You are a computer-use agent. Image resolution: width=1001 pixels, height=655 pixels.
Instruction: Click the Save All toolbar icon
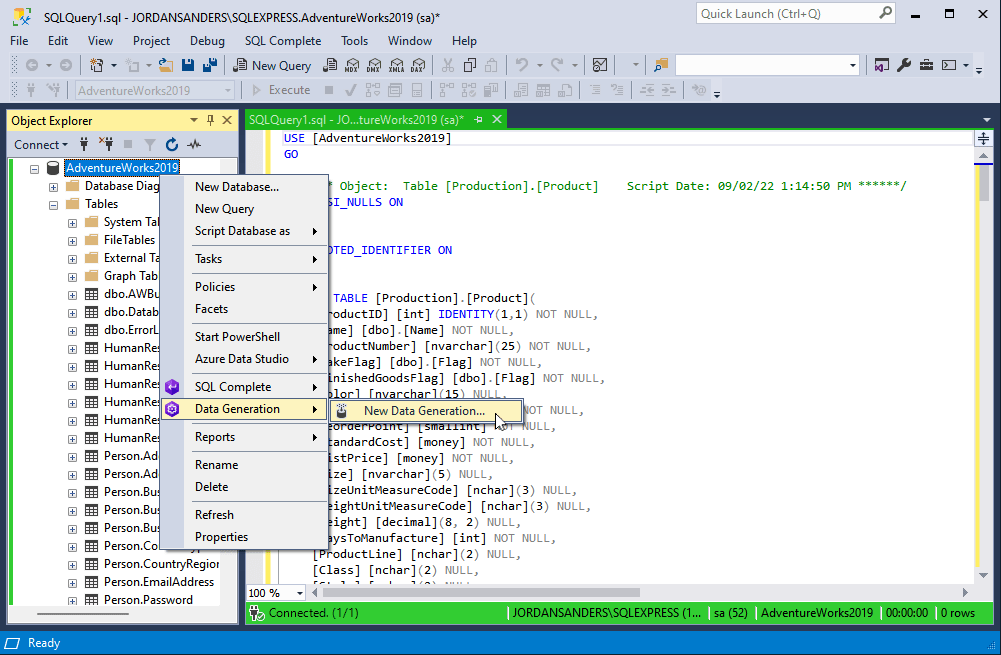click(x=209, y=65)
